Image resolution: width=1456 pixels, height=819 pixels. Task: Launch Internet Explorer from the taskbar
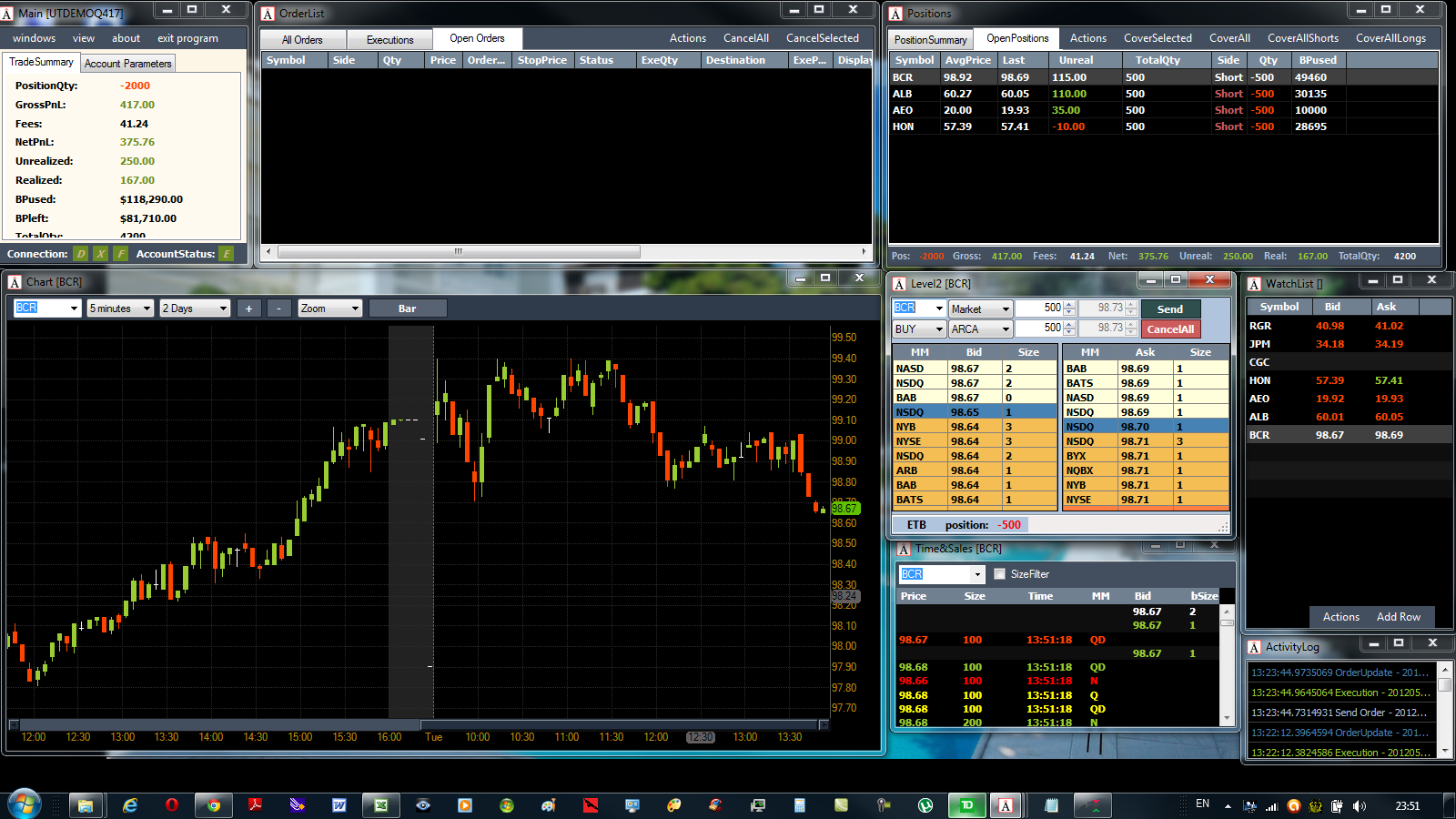click(x=130, y=805)
